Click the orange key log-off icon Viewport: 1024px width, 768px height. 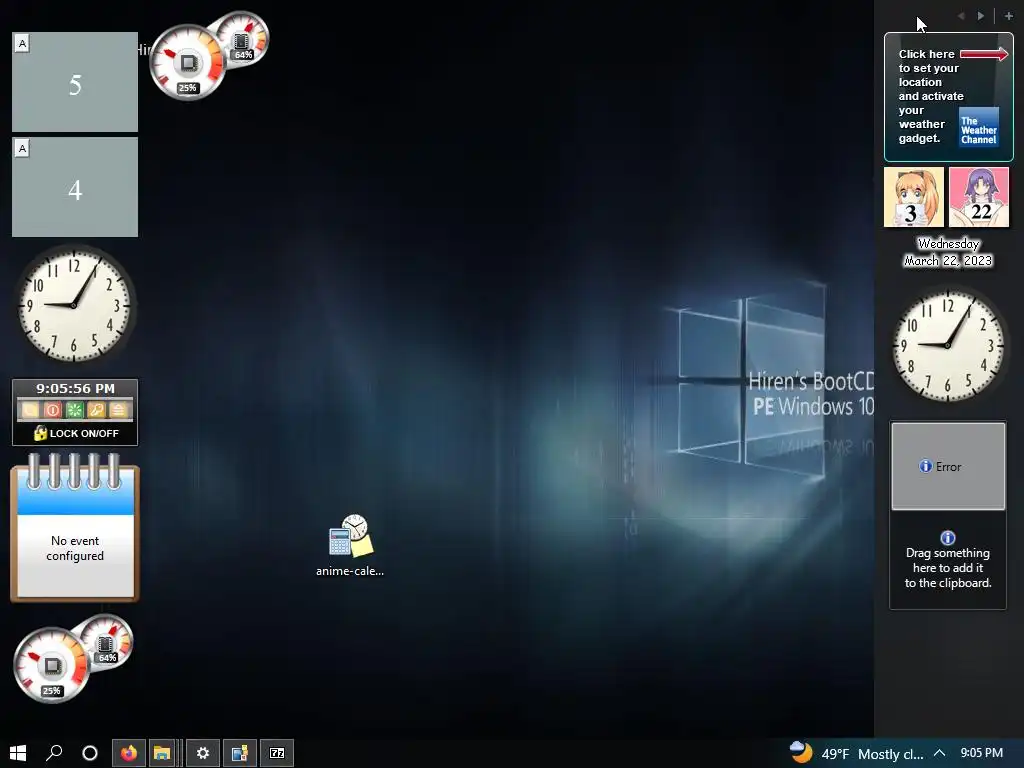click(x=97, y=410)
